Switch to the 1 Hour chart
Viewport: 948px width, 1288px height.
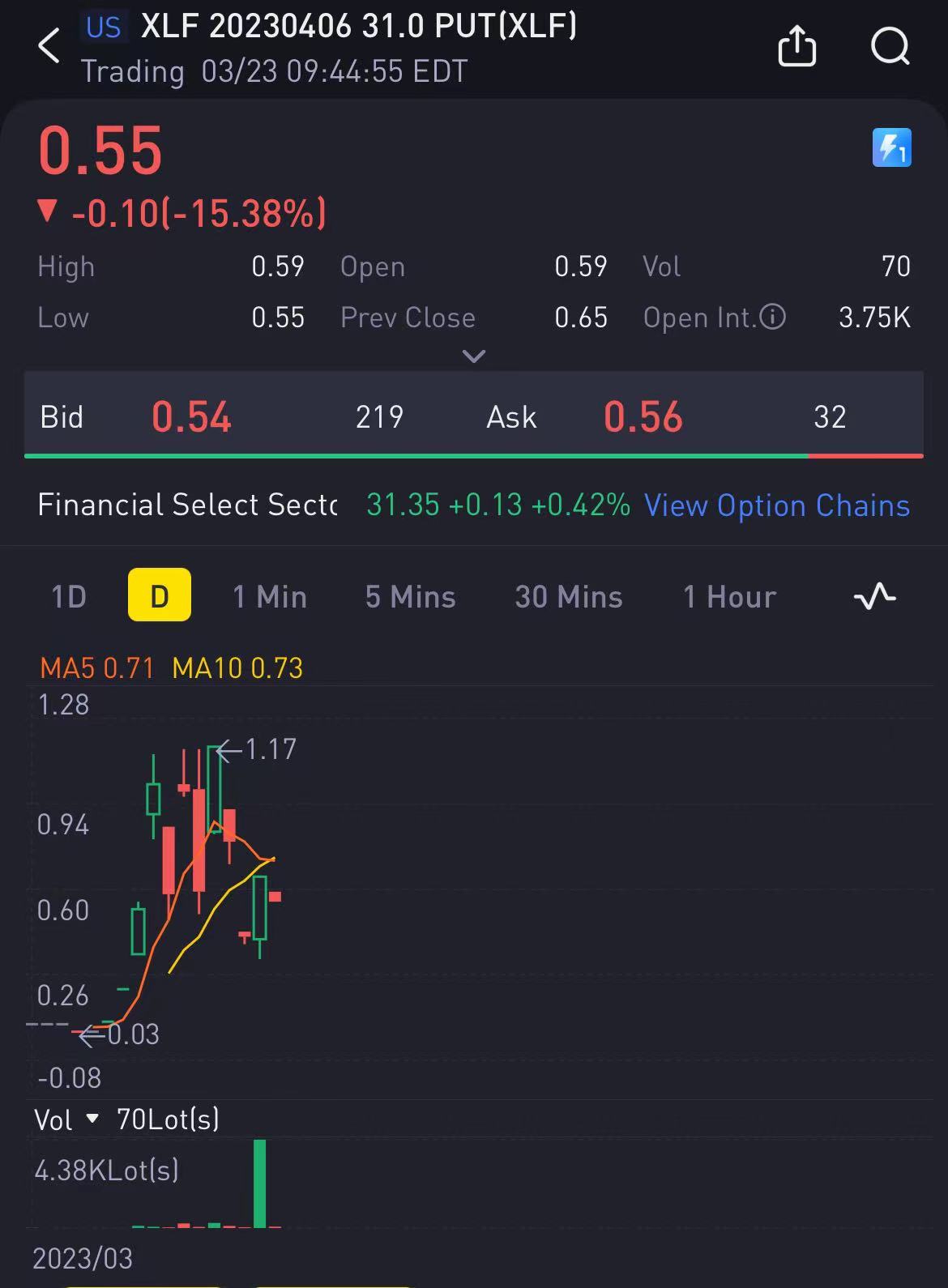(730, 597)
